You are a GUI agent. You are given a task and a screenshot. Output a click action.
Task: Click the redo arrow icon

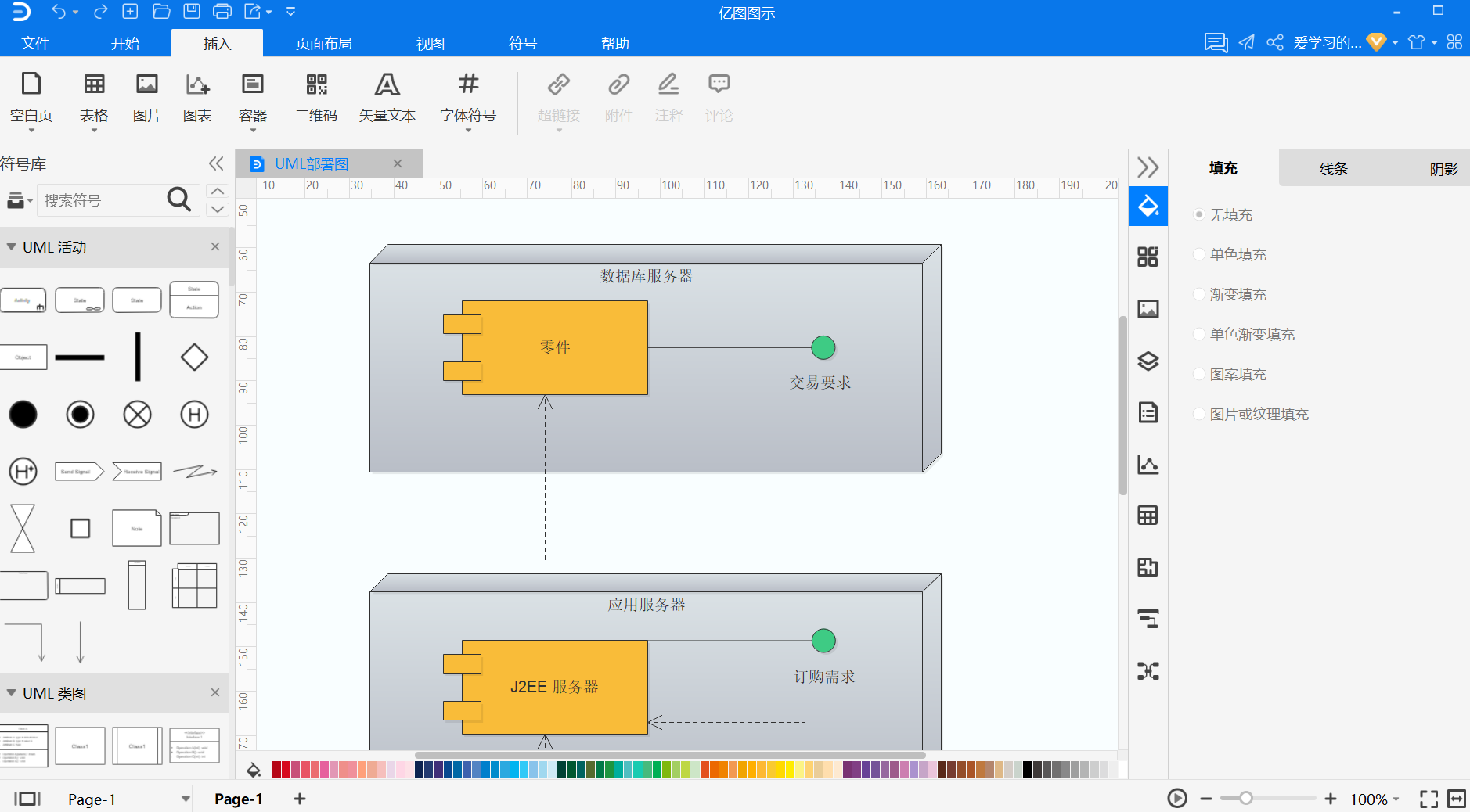pos(100,12)
